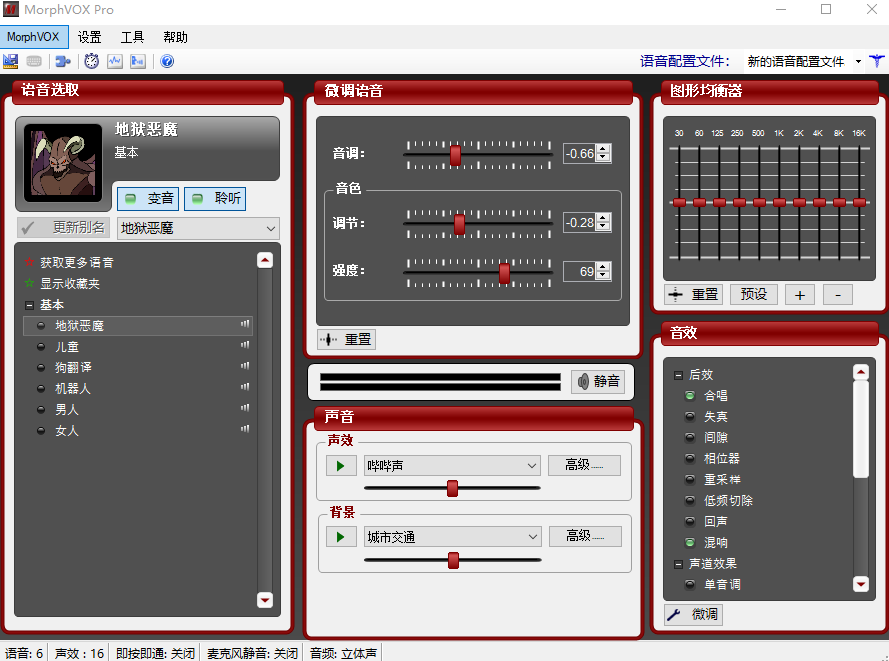
Task: Enable the 重采样 resample effect
Action: point(690,479)
